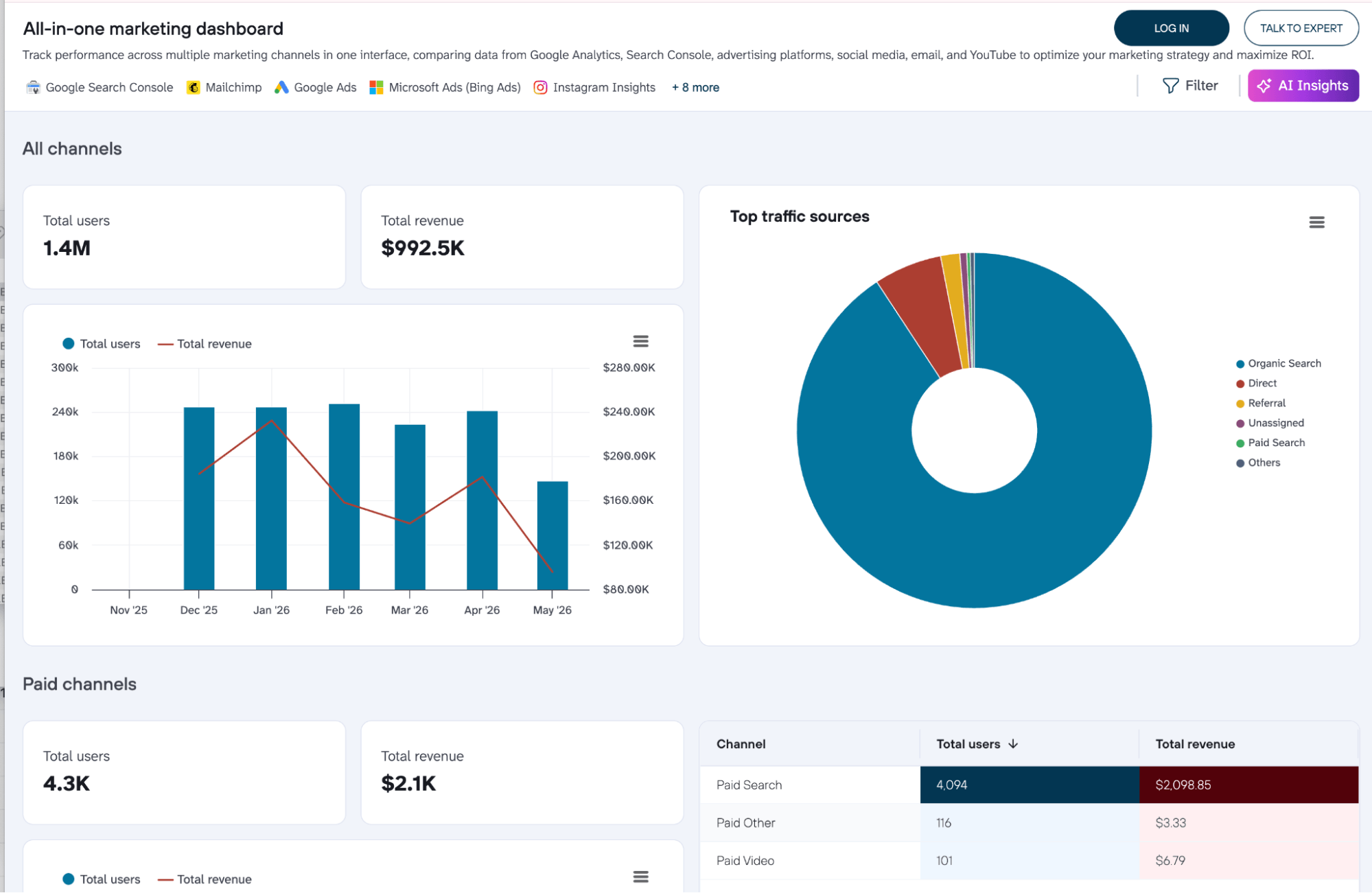Toggle Direct in the pie chart legend
Screen dimensions: 1372x893
click(1257, 384)
